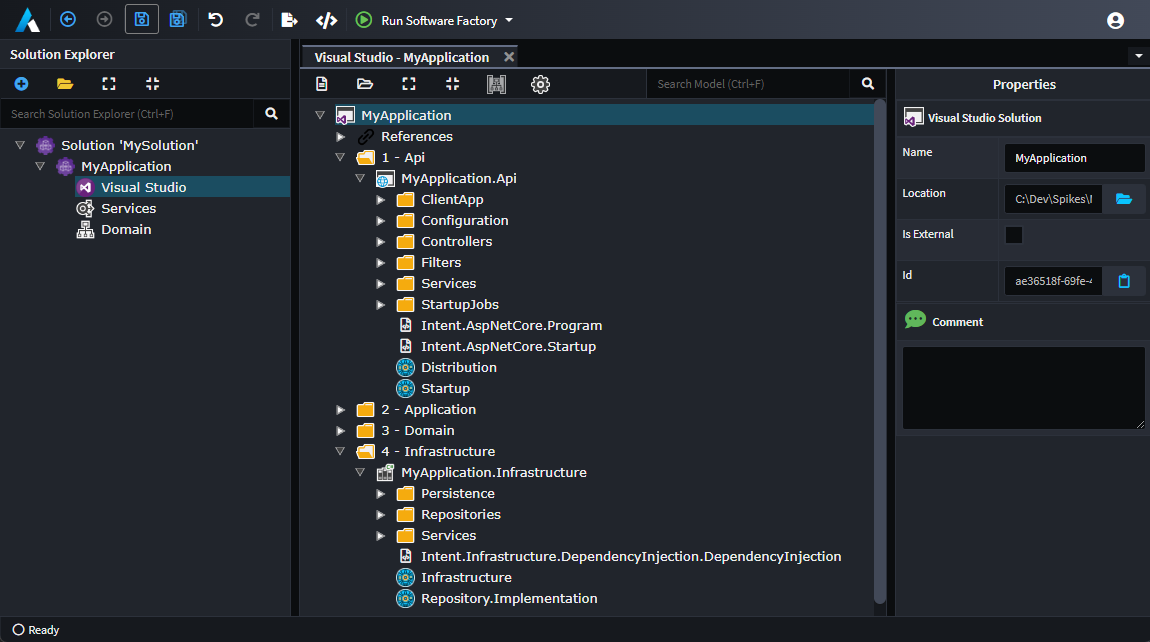Open the code view icon
1150x642 pixels.
click(326, 20)
